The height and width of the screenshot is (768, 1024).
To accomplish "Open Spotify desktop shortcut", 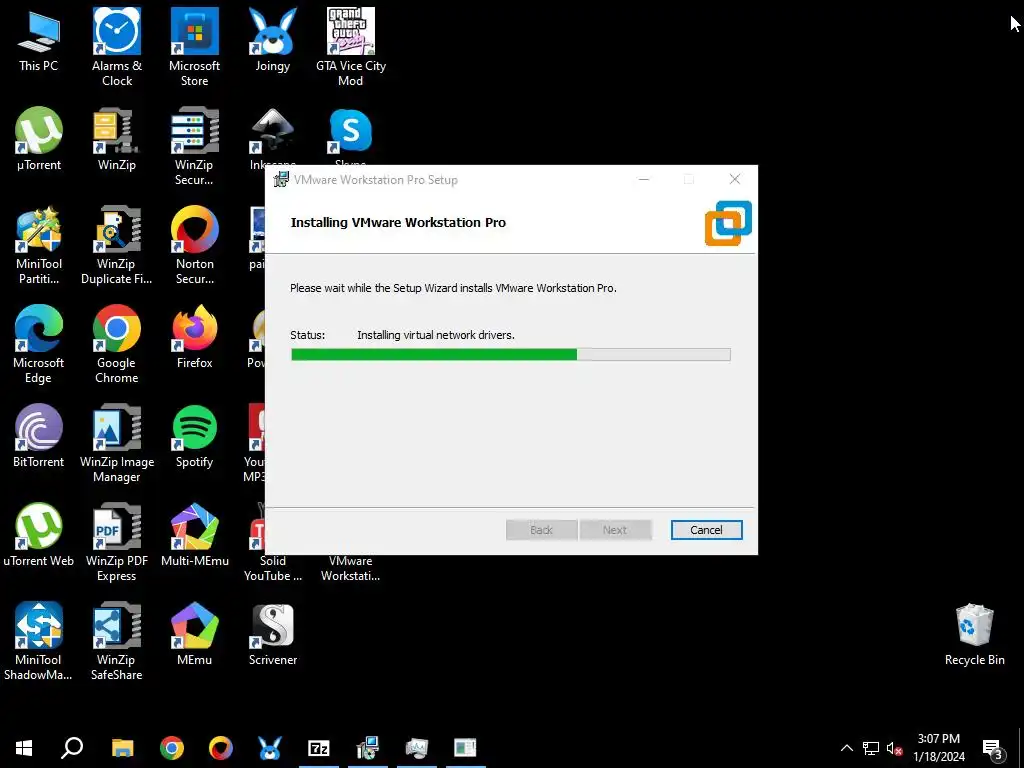I will click(195, 436).
